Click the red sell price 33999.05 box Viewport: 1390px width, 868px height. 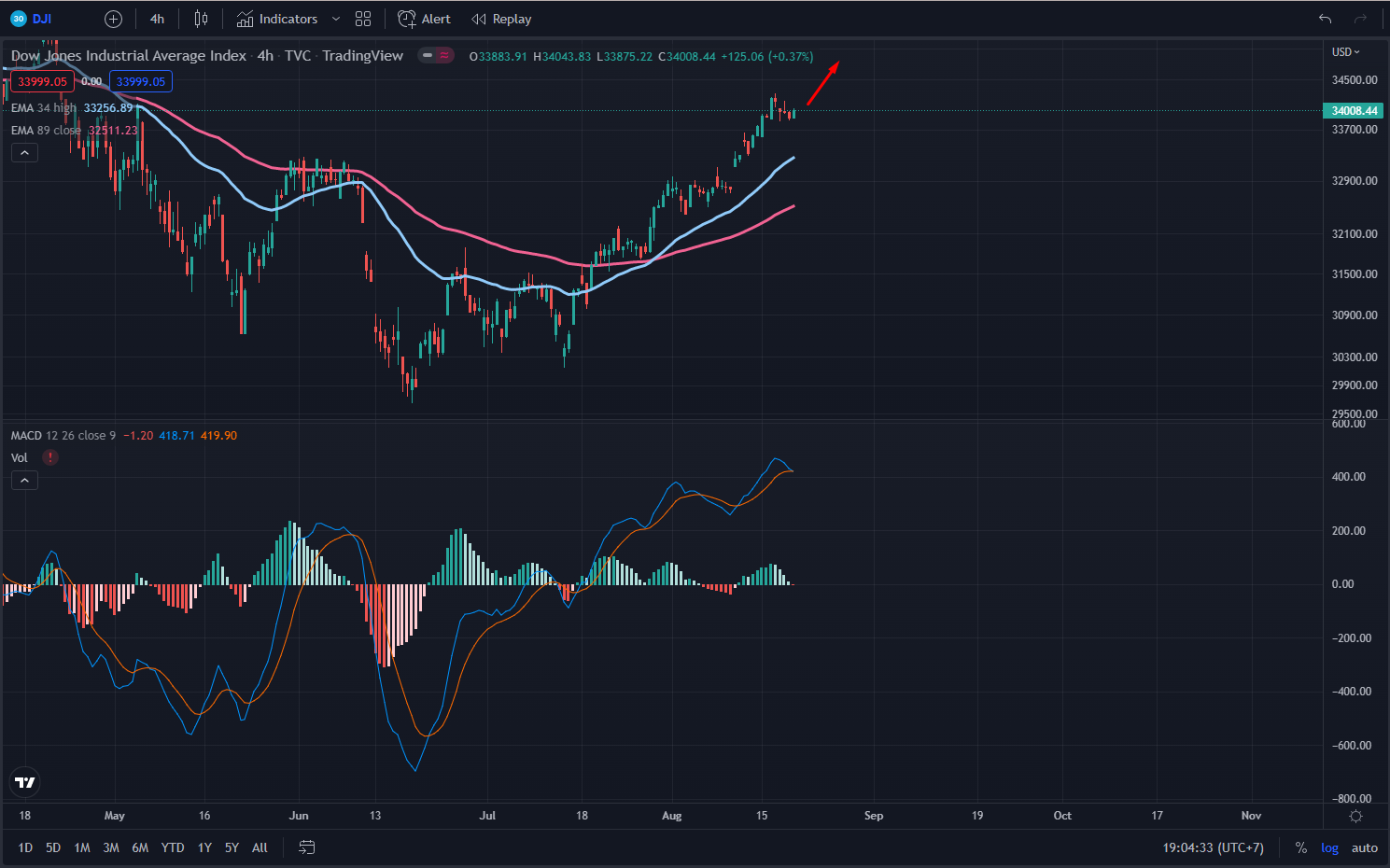click(43, 82)
